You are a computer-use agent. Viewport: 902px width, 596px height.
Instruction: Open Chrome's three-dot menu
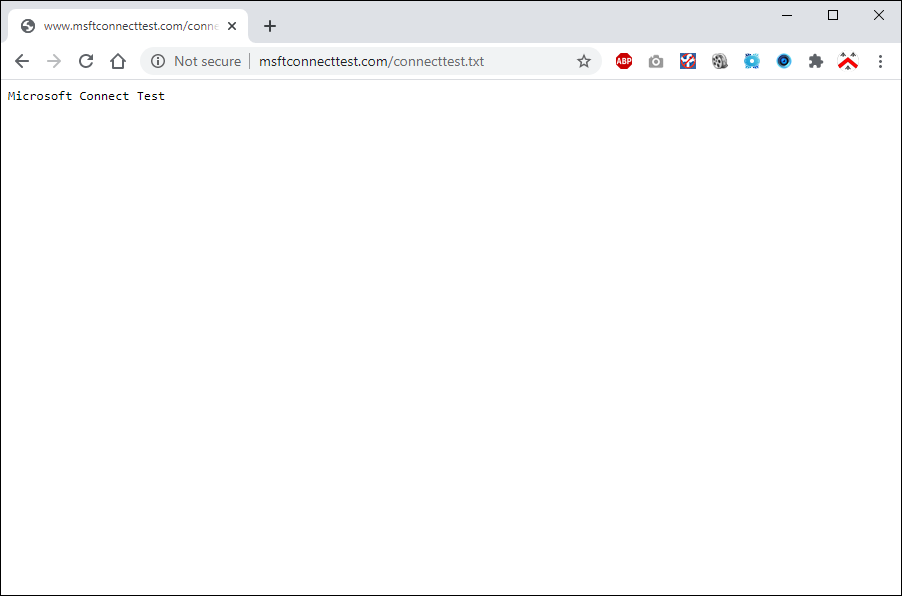pos(880,61)
